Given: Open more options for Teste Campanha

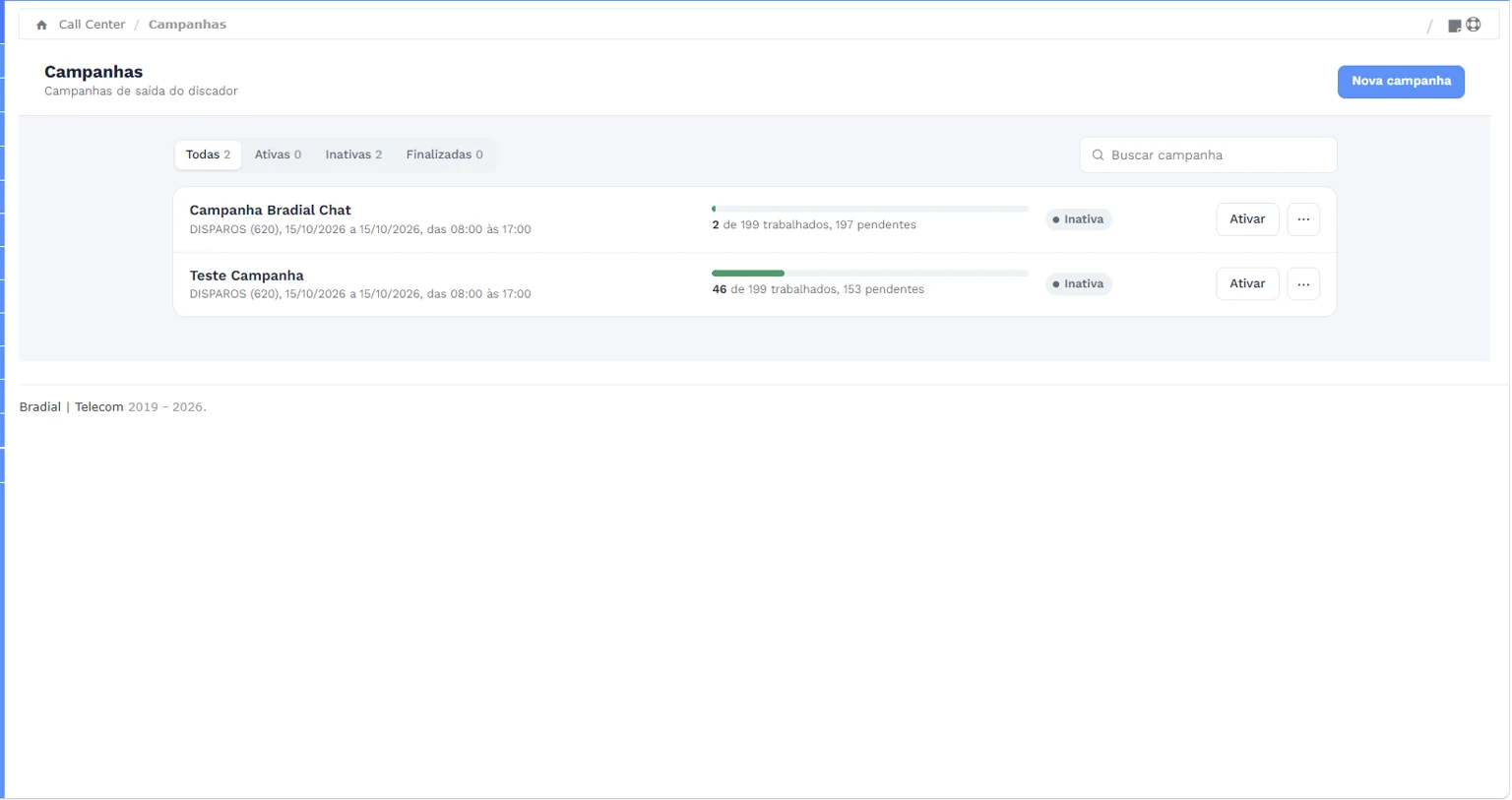Looking at the screenshot, I should 1303,283.
